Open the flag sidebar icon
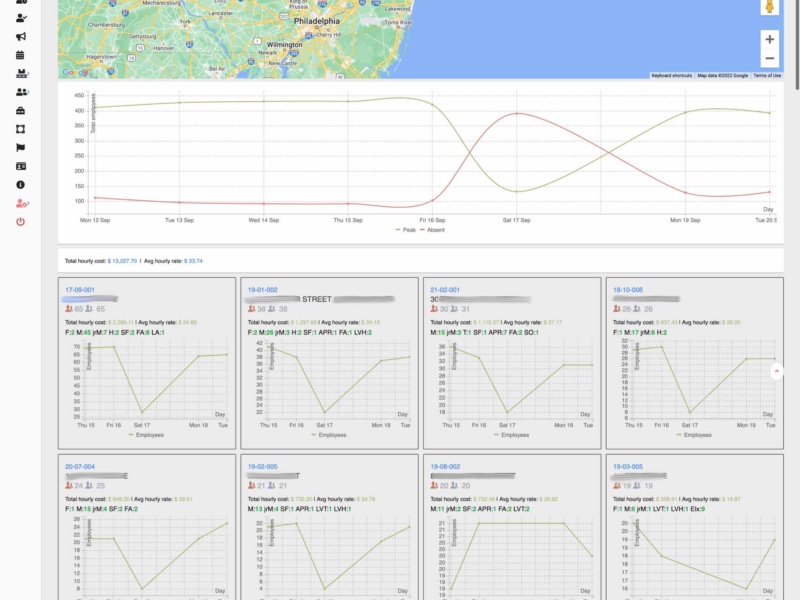The height and width of the screenshot is (600, 800). point(20,147)
